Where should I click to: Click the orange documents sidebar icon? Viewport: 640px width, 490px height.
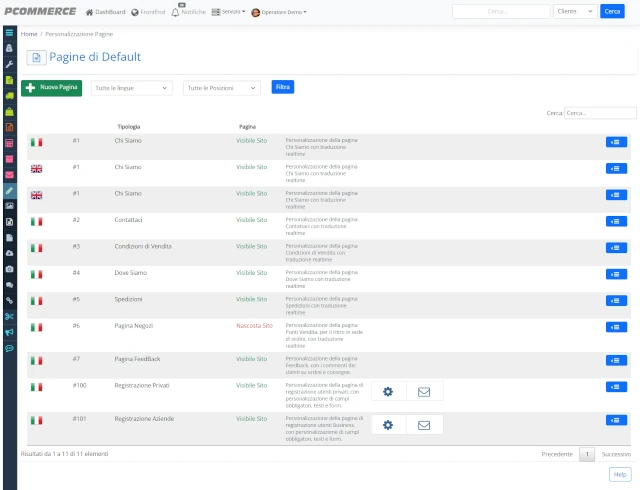pyautogui.click(x=9, y=127)
